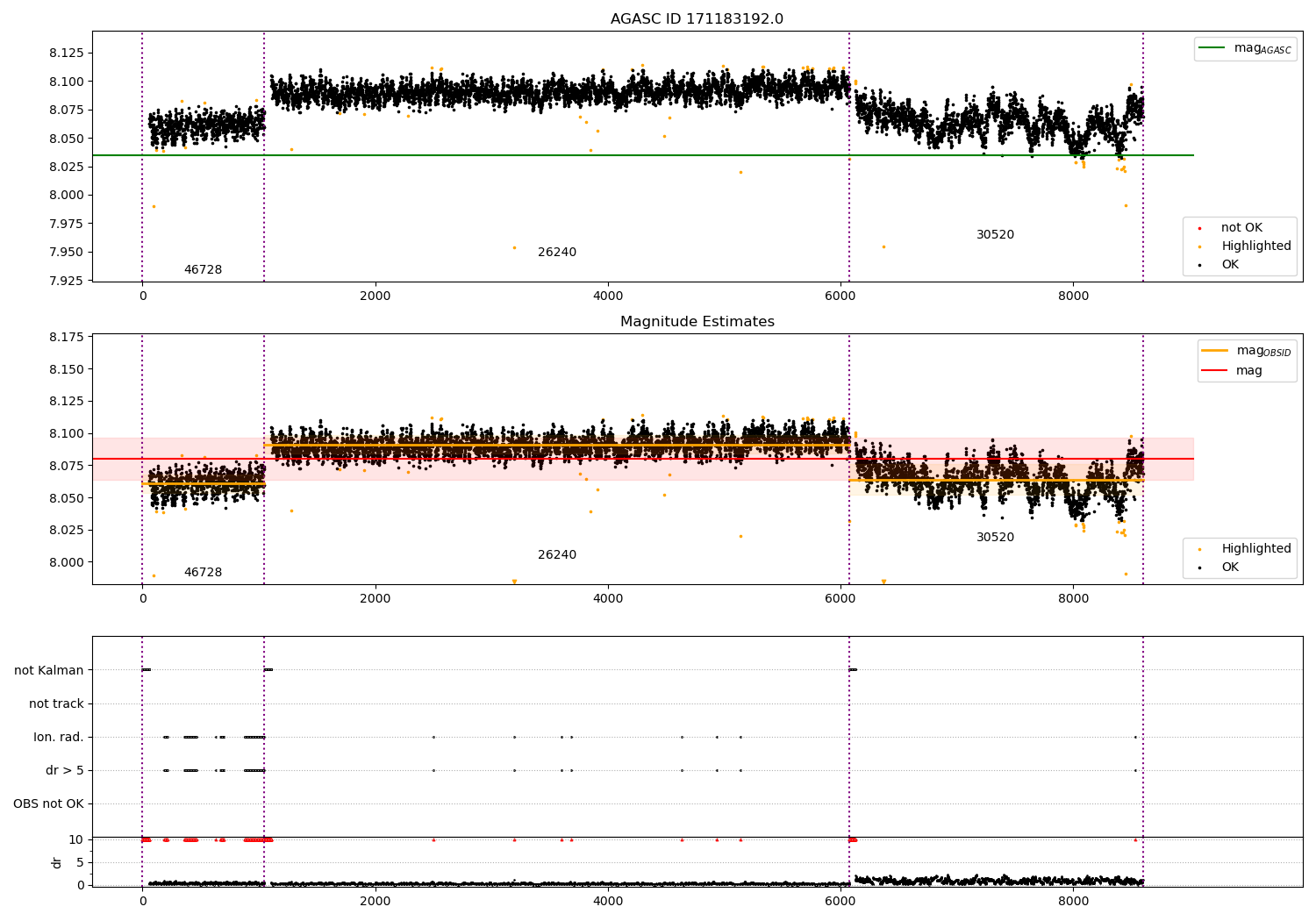The image size is (1316, 921).
Task: Click x-tick "4000" under the top plot
Action: click(x=608, y=296)
